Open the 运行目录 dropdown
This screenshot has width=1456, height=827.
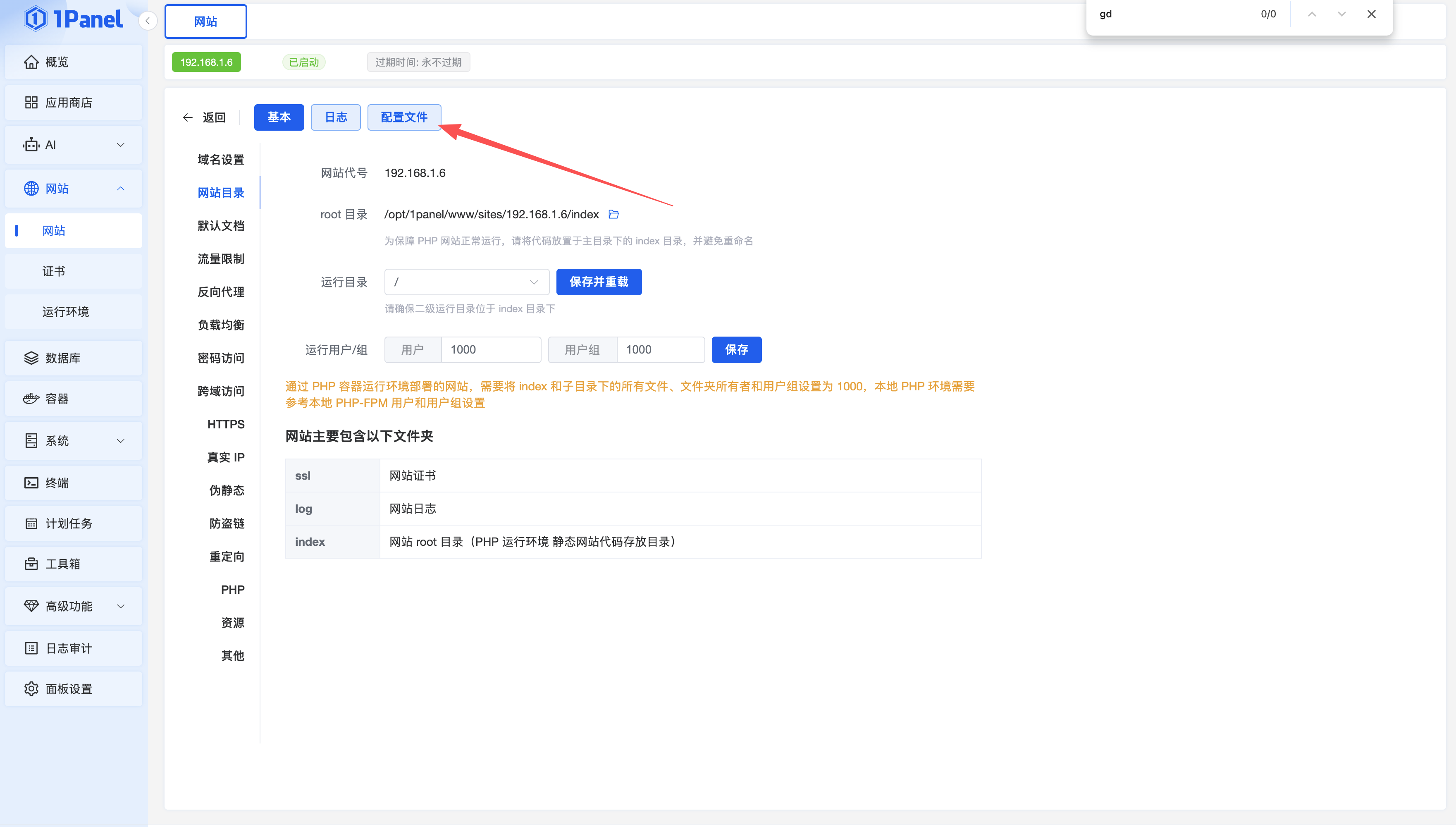[466, 282]
